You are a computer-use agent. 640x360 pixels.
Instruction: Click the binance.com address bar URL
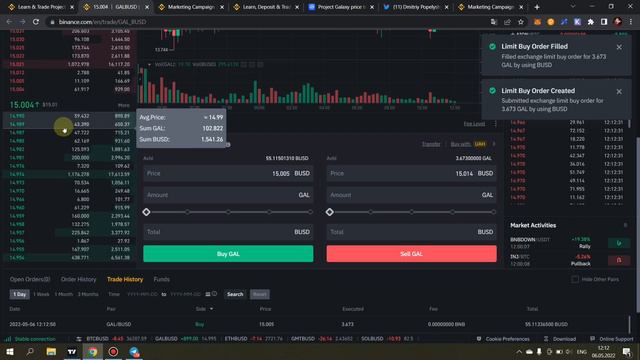102,22
